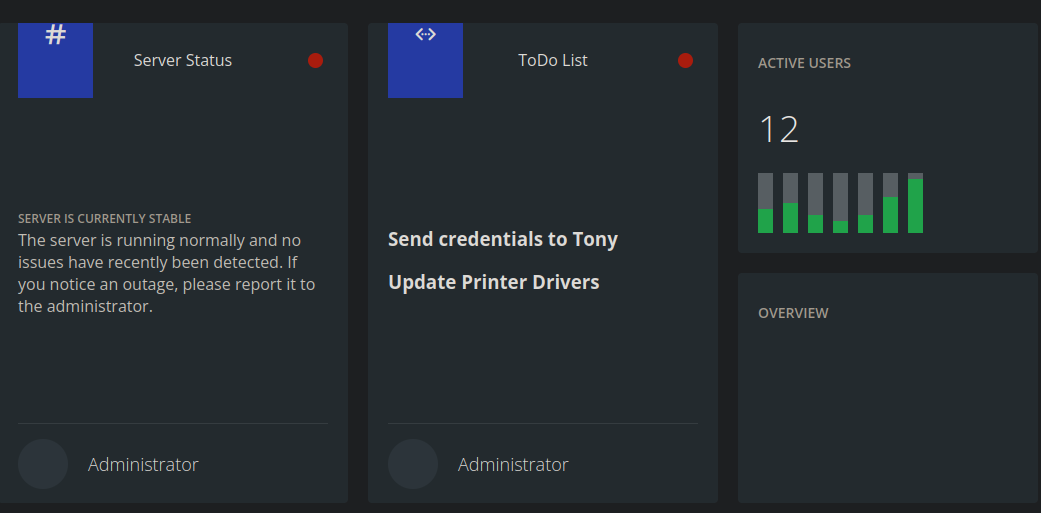Open the Overview panel heading
Image resolution: width=1041 pixels, height=513 pixels.
coord(793,313)
